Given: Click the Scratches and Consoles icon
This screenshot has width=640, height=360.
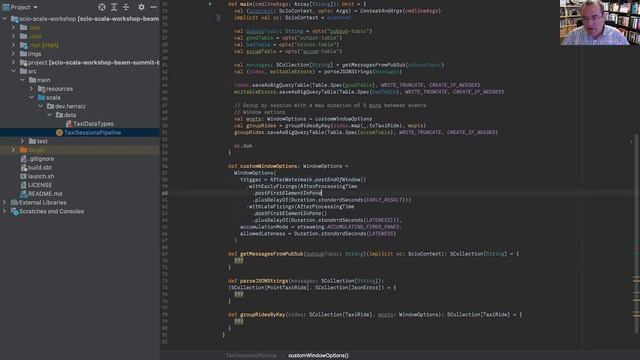Looking at the screenshot, I should pos(14,211).
